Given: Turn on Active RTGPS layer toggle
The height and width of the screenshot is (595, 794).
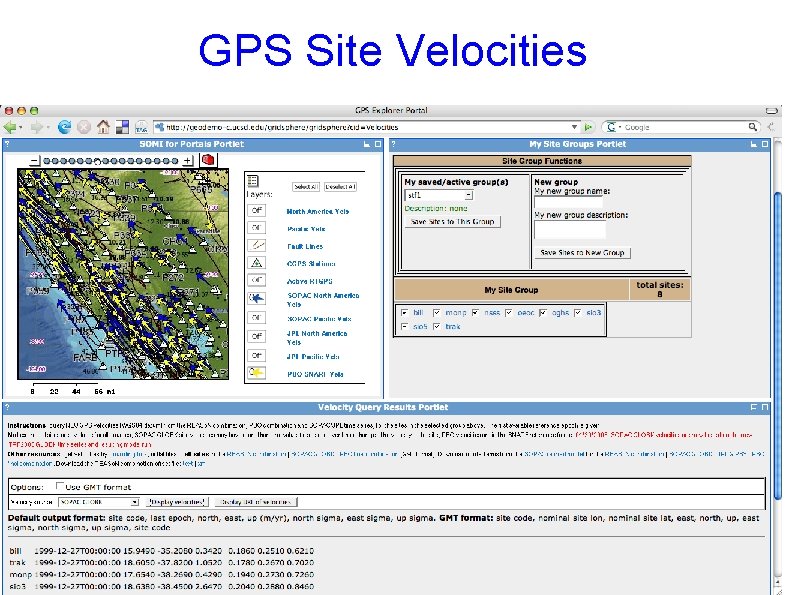Looking at the screenshot, I should (x=257, y=280).
